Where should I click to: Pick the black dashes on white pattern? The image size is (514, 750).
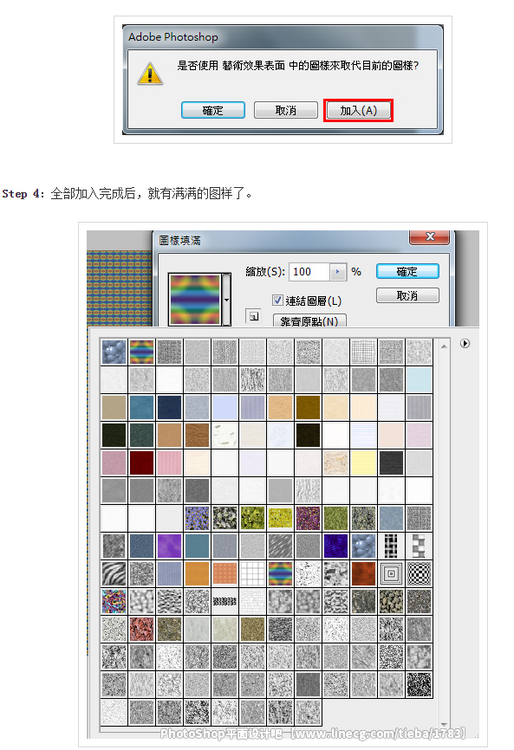(225, 601)
